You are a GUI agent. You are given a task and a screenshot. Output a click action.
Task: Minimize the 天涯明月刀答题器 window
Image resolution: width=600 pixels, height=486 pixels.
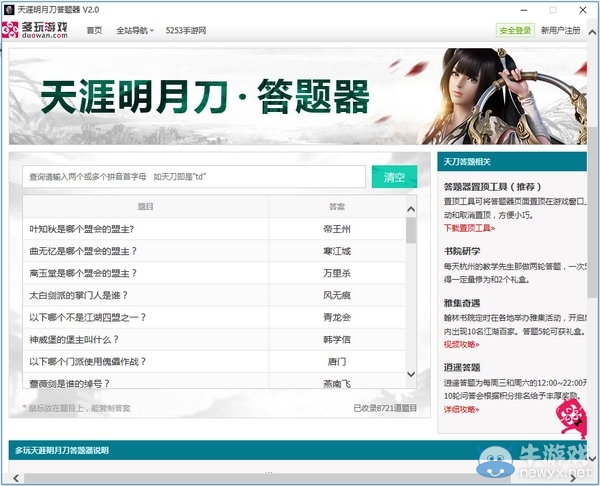(x=524, y=10)
